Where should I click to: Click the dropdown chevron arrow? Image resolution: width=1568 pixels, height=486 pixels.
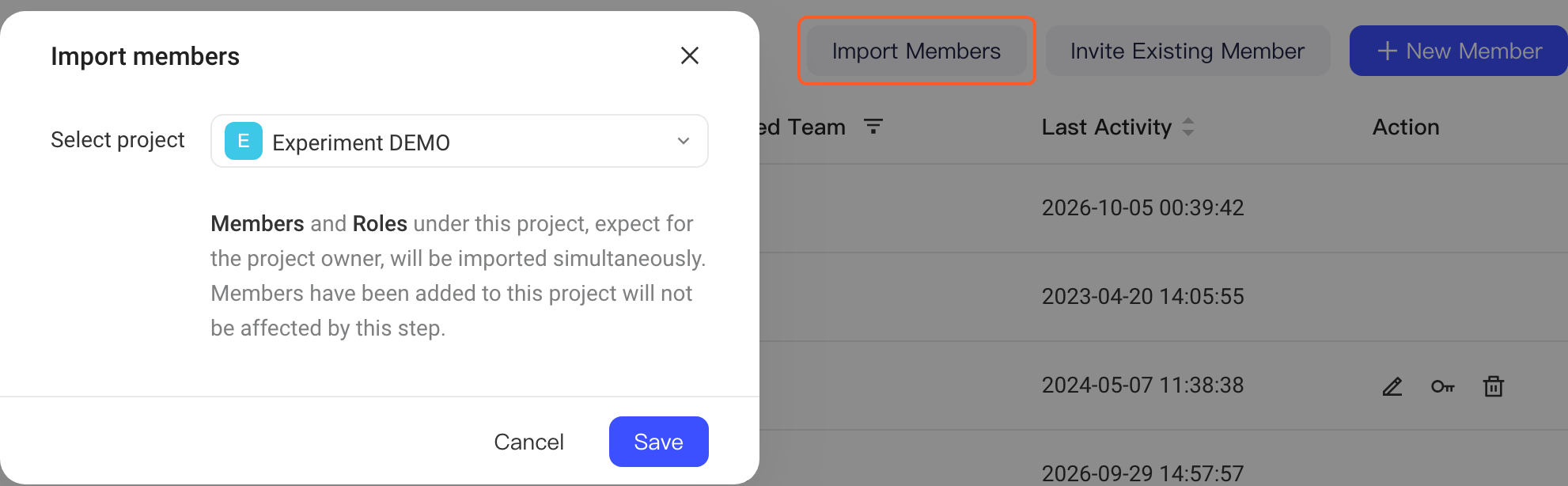[684, 141]
